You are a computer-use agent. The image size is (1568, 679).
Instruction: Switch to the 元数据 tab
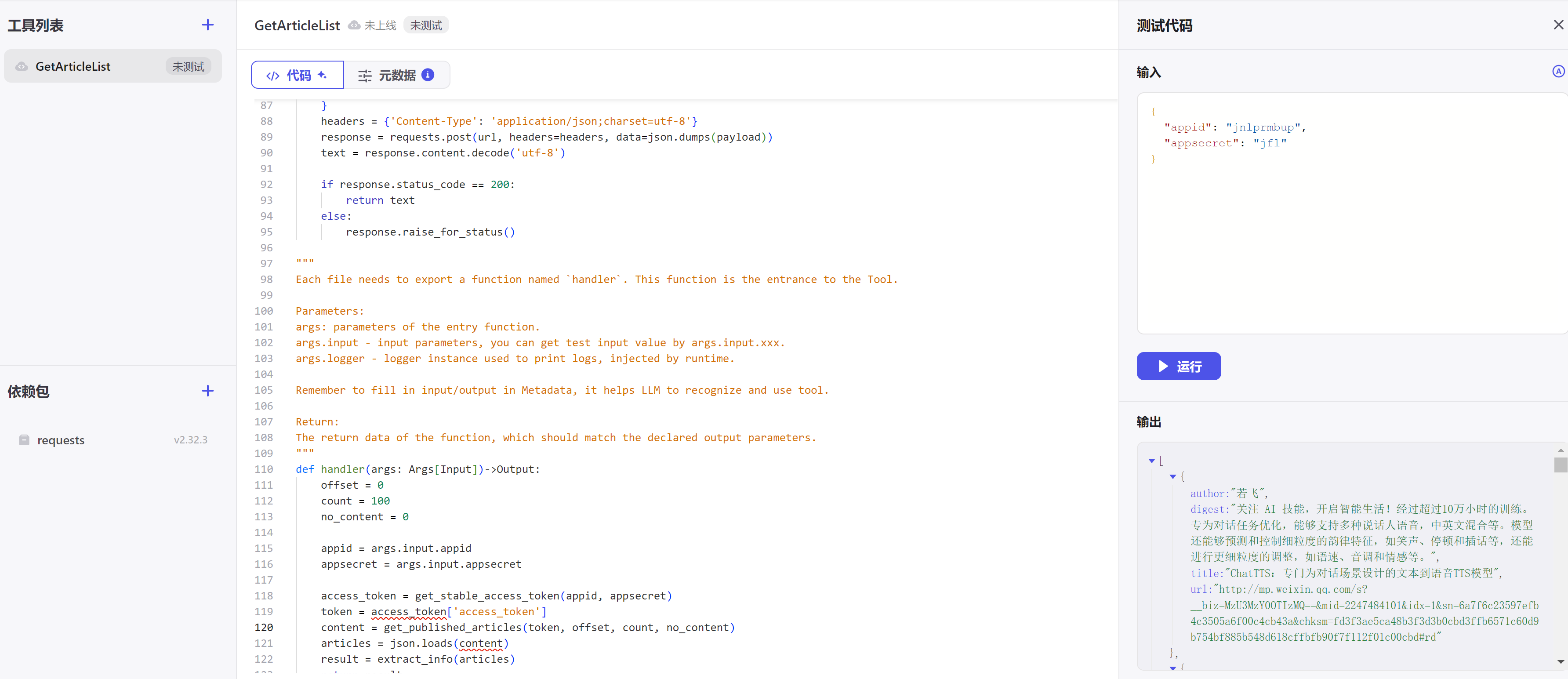[x=396, y=75]
